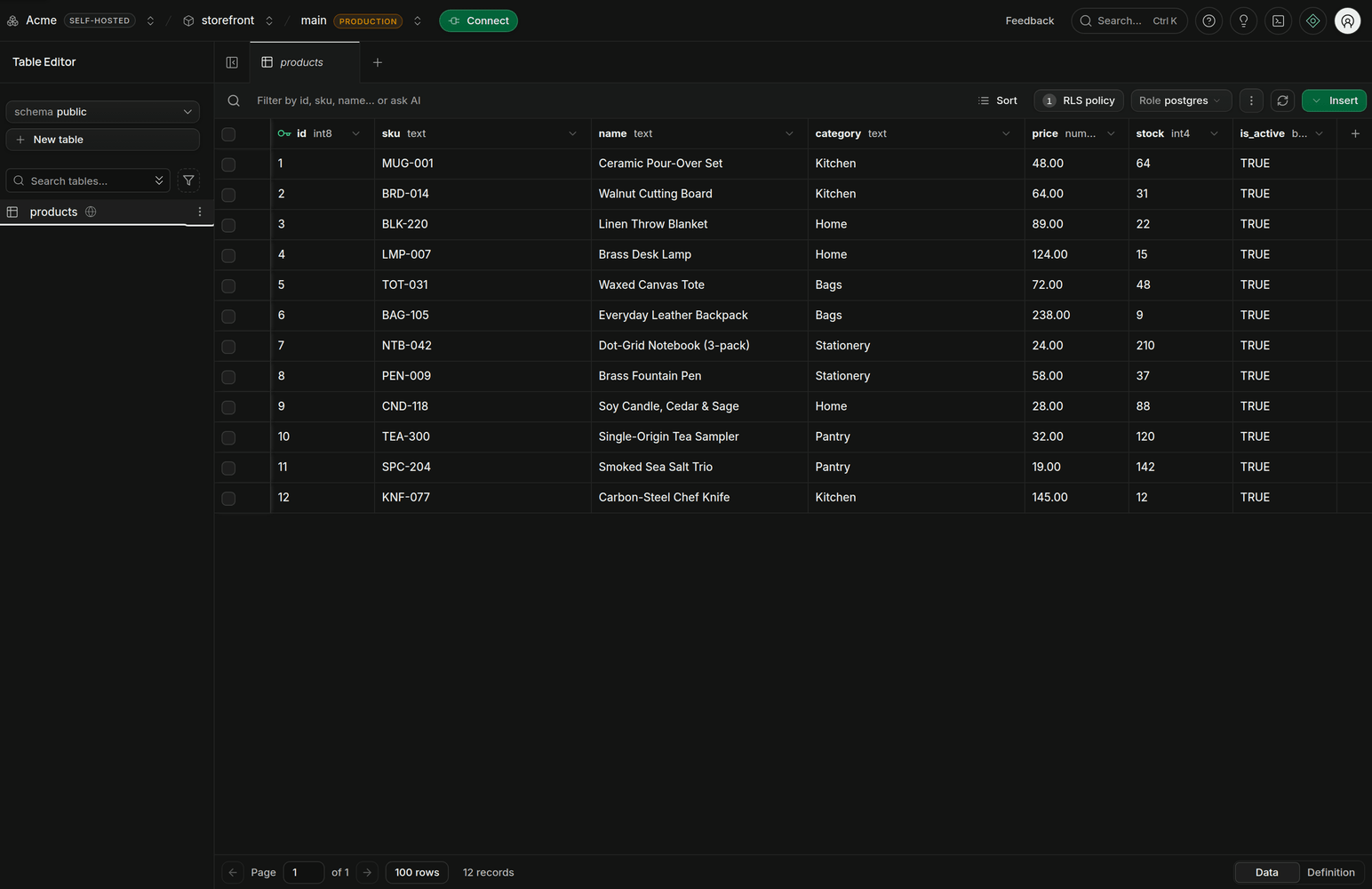Screen dimensions: 1372x889
Task: Check the Linen Throw Blanket row
Action: click(228, 225)
